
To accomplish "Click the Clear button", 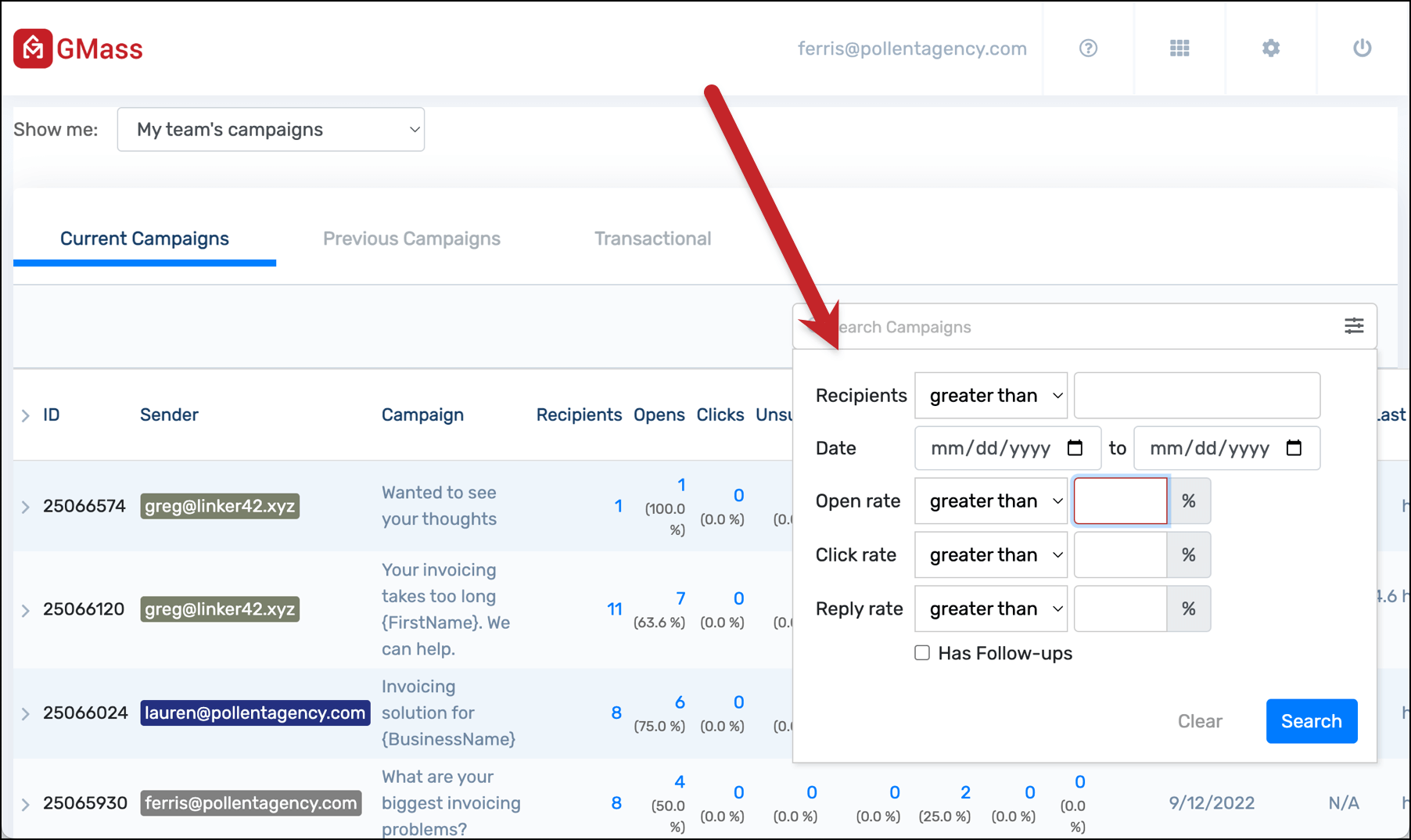I will (x=1200, y=721).
